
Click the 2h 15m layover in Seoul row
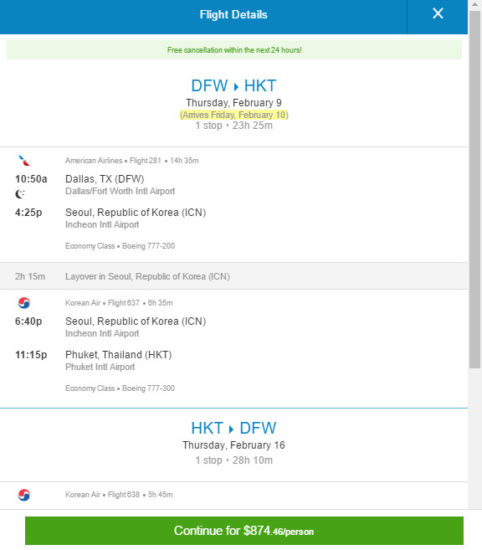click(x=234, y=276)
